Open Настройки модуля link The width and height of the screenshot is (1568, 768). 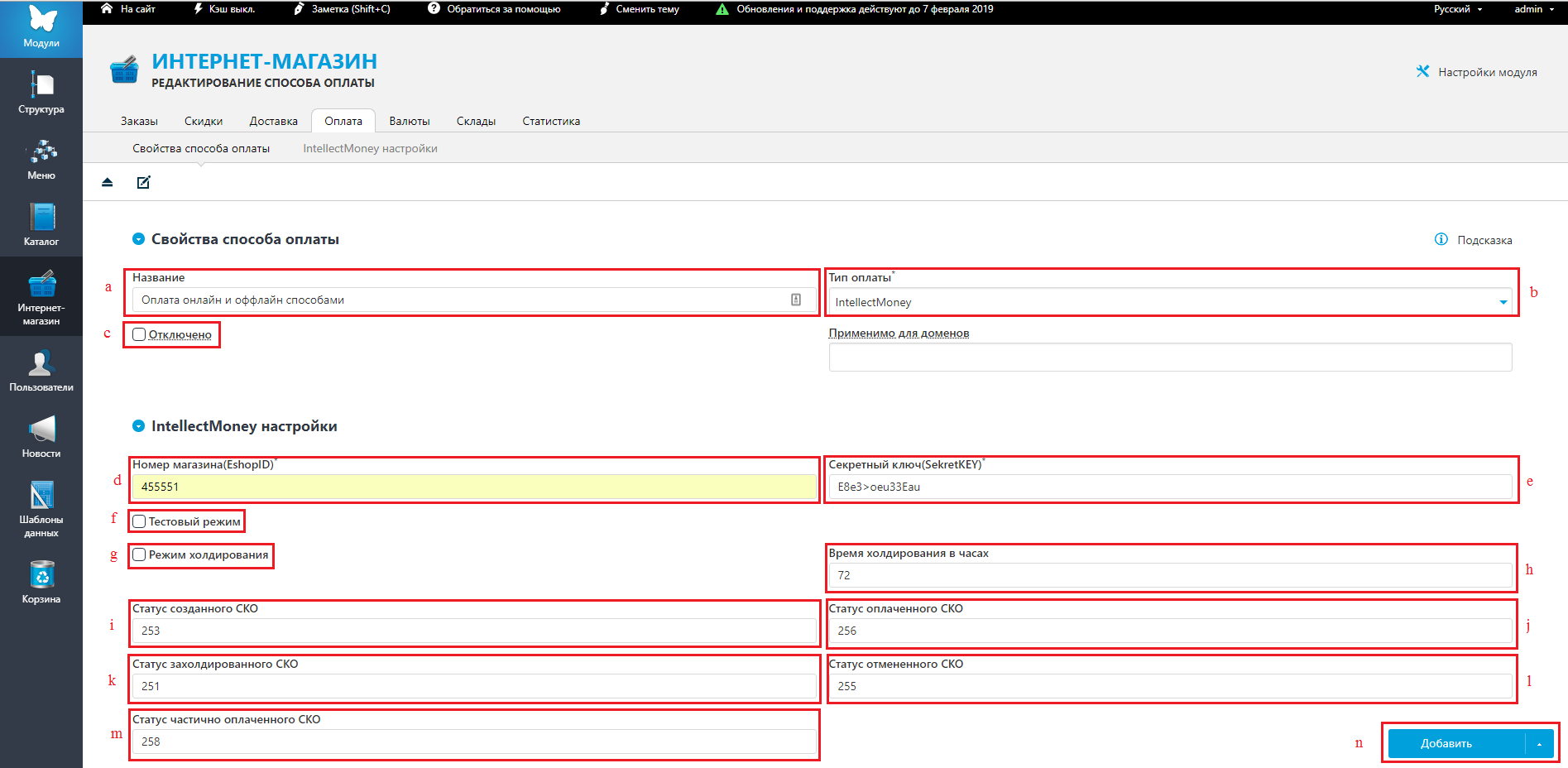pyautogui.click(x=1477, y=72)
